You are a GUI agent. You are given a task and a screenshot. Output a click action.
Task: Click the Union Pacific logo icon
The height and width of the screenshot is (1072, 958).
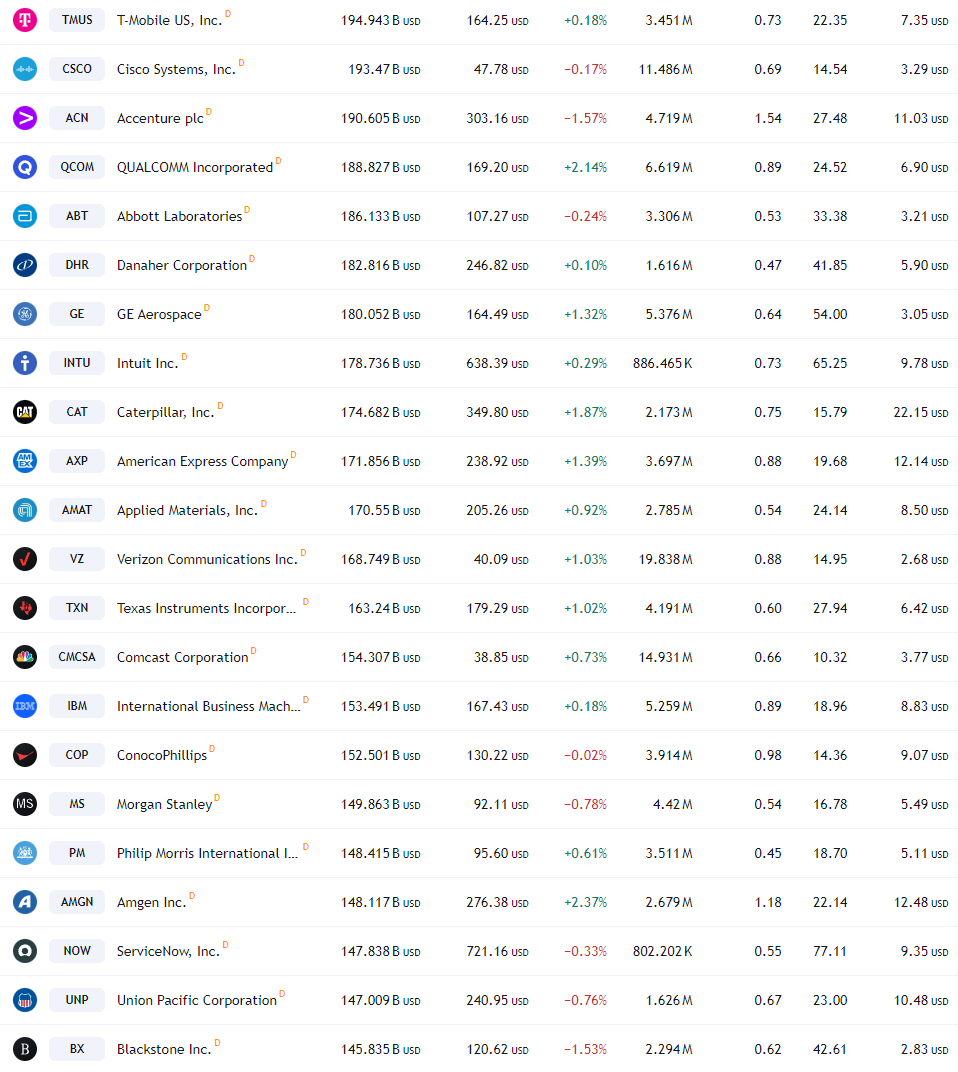pos(25,1000)
